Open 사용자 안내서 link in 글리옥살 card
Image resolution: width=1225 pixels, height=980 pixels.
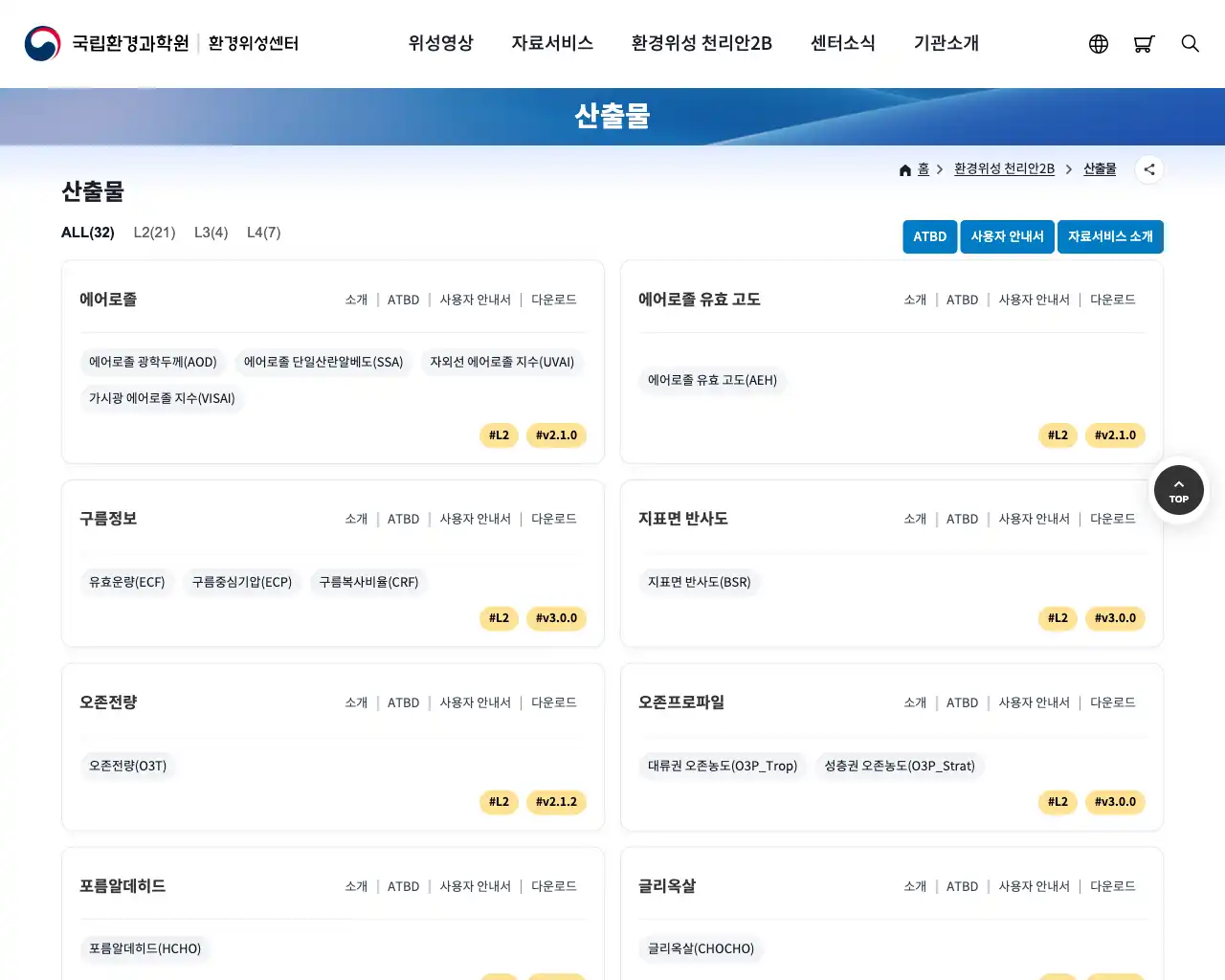[1035, 886]
